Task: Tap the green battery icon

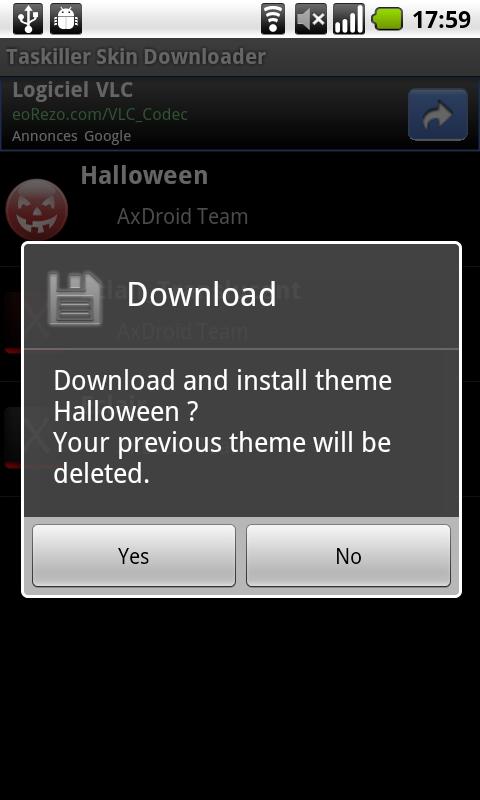Action: pyautogui.click(x=387, y=19)
